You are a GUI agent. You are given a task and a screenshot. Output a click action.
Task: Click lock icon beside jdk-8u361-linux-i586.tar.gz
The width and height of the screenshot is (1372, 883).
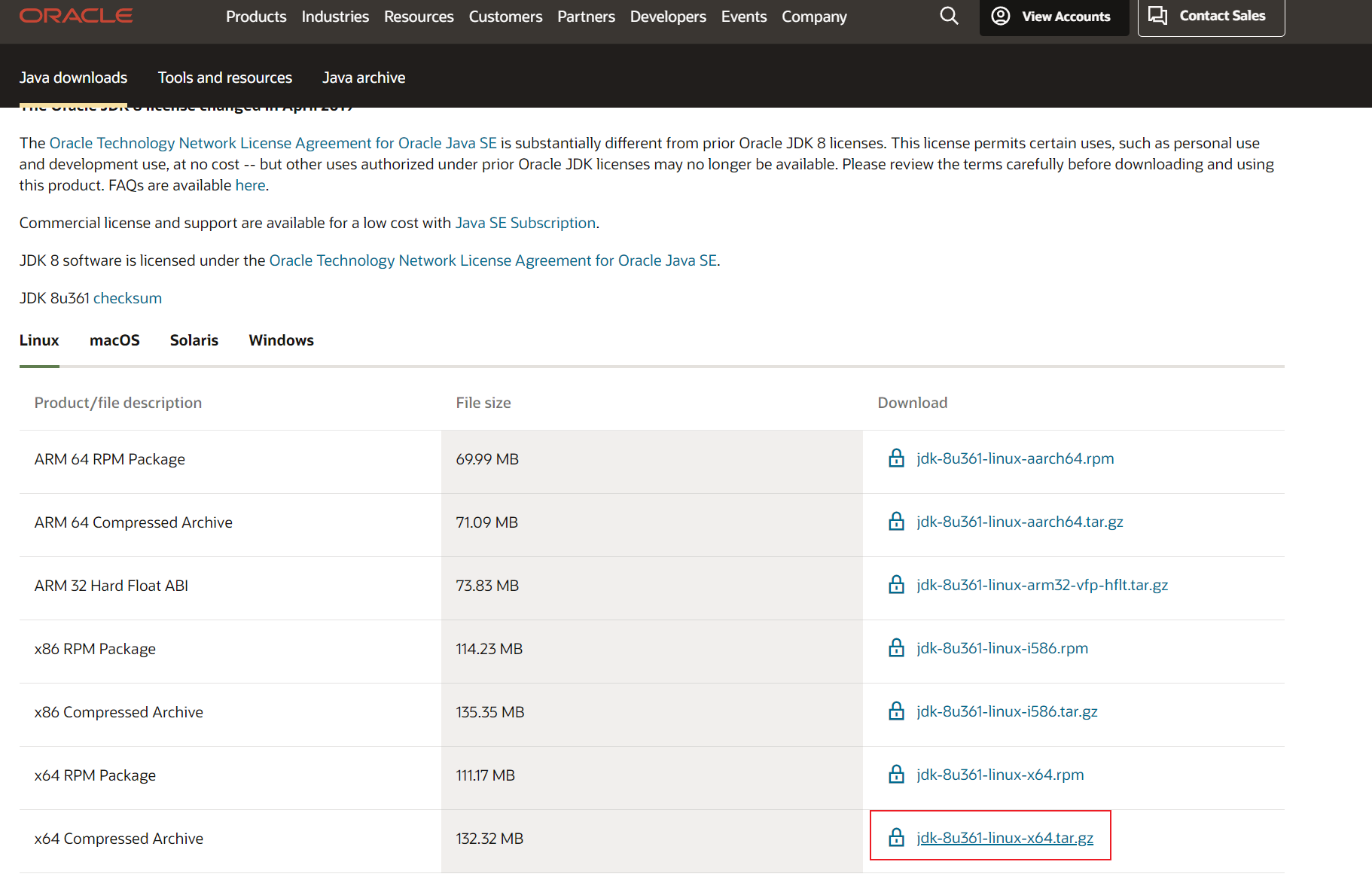coord(896,711)
